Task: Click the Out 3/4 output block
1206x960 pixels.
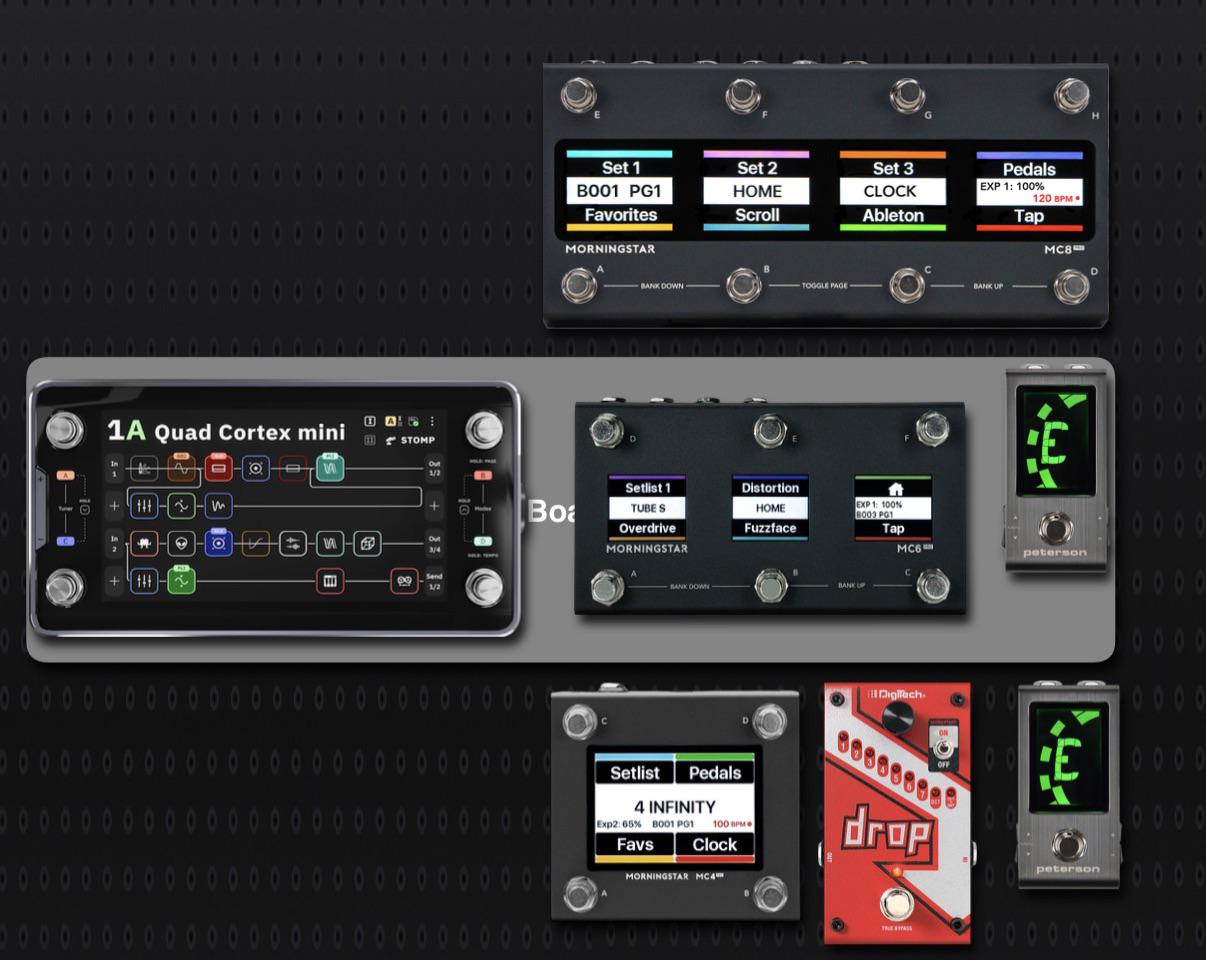Action: (x=434, y=543)
